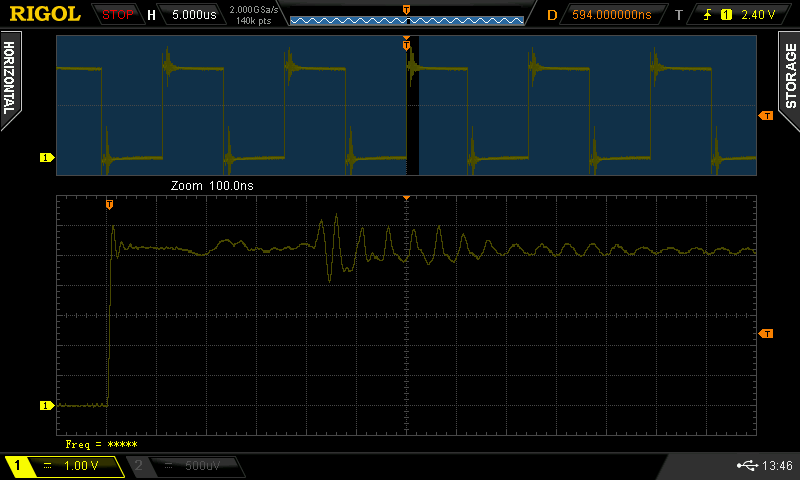Image resolution: width=800 pixels, height=480 pixels.
Task: Click the orange T marker above the memory bar
Action: 407,10
